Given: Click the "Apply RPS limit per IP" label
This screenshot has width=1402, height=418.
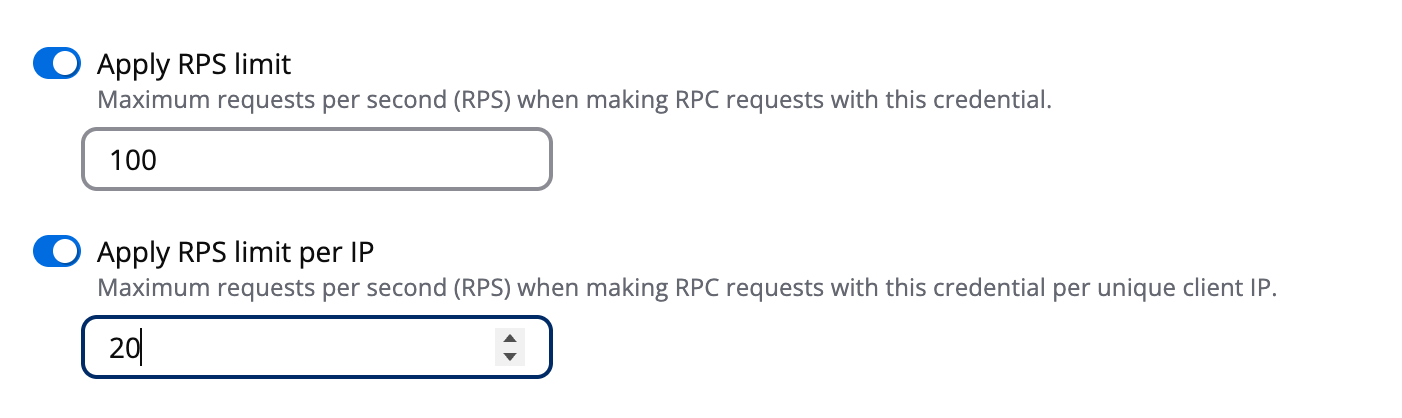Looking at the screenshot, I should pyautogui.click(x=235, y=252).
